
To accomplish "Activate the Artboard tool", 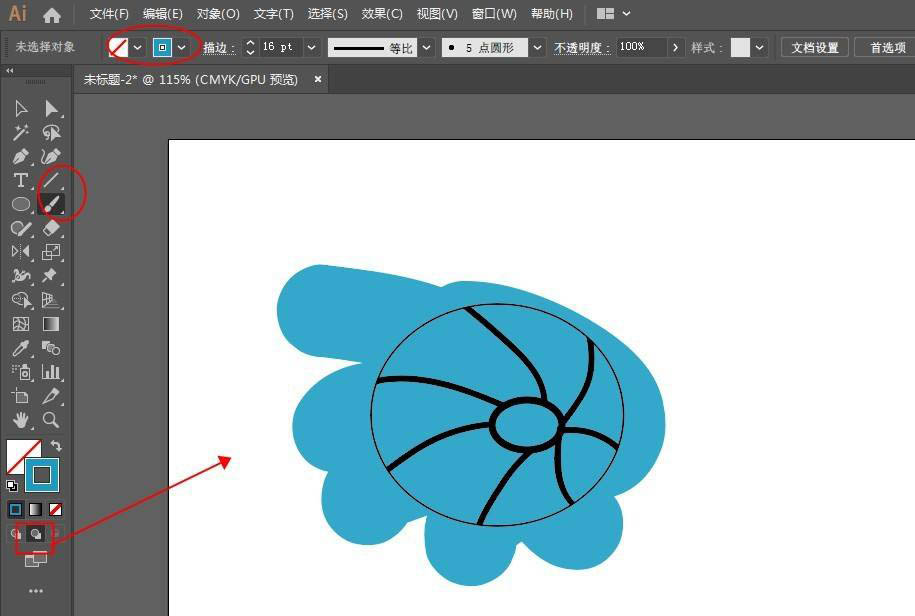I will coord(21,396).
